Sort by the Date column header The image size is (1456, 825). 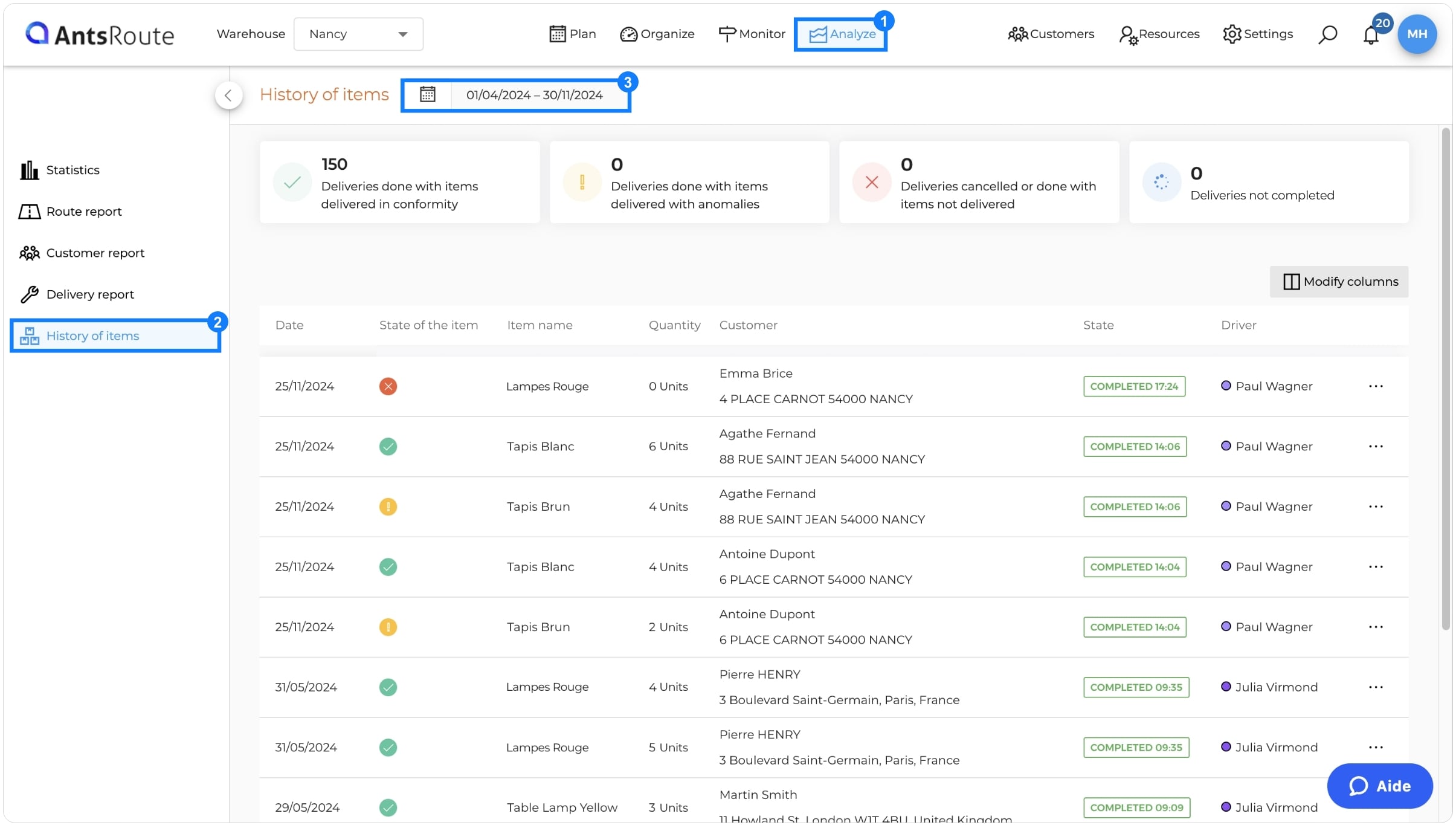coord(289,325)
